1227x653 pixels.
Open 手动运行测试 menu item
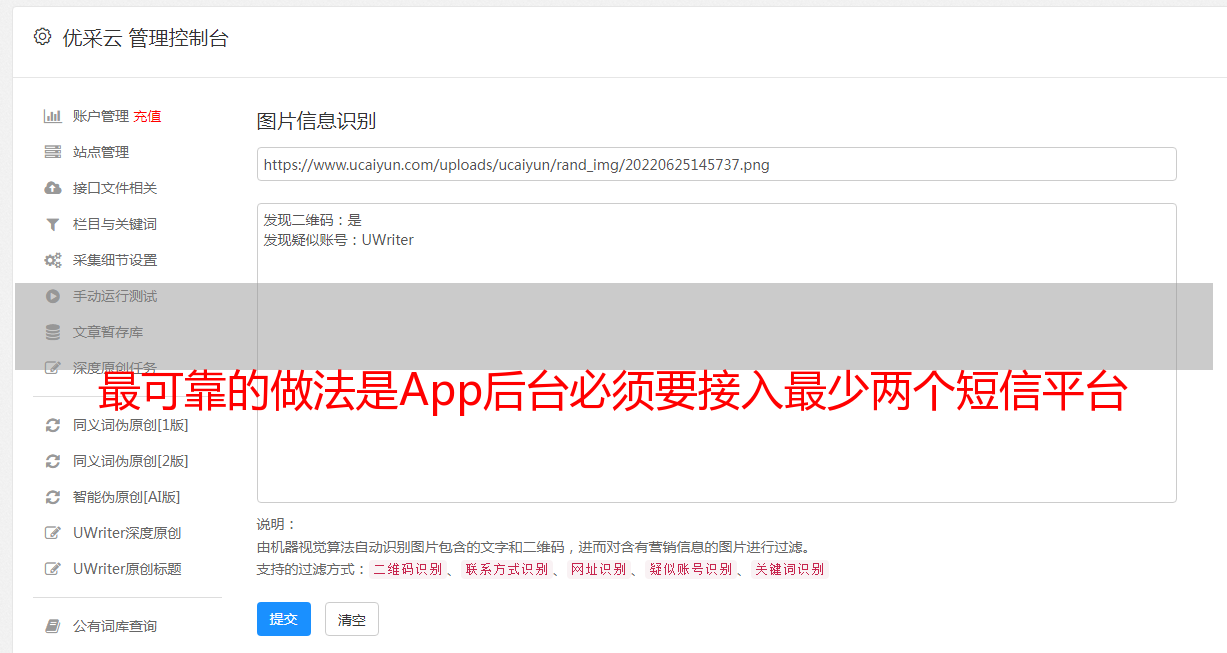pos(115,296)
